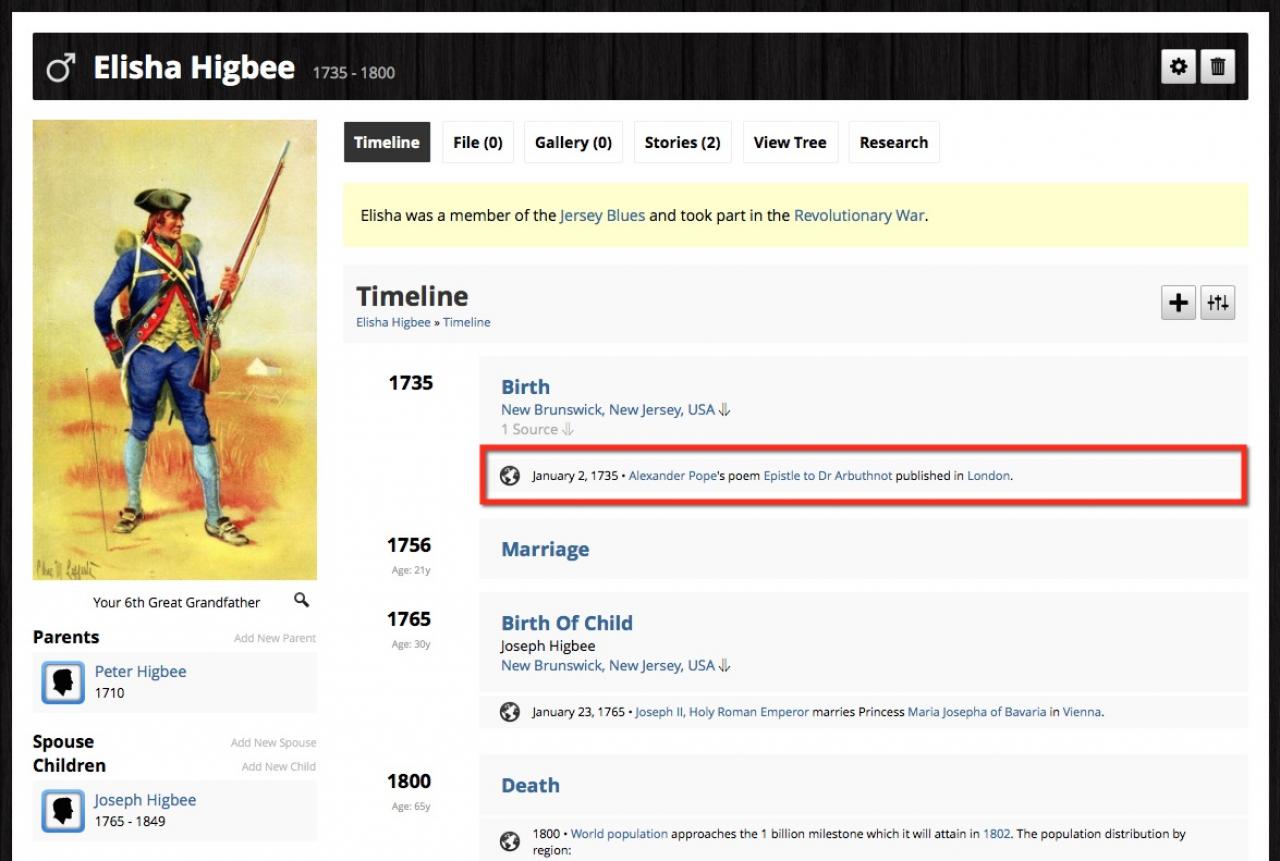The image size is (1280, 861).
Task: Click the '1710' year under Peter Higbee
Action: [110, 693]
